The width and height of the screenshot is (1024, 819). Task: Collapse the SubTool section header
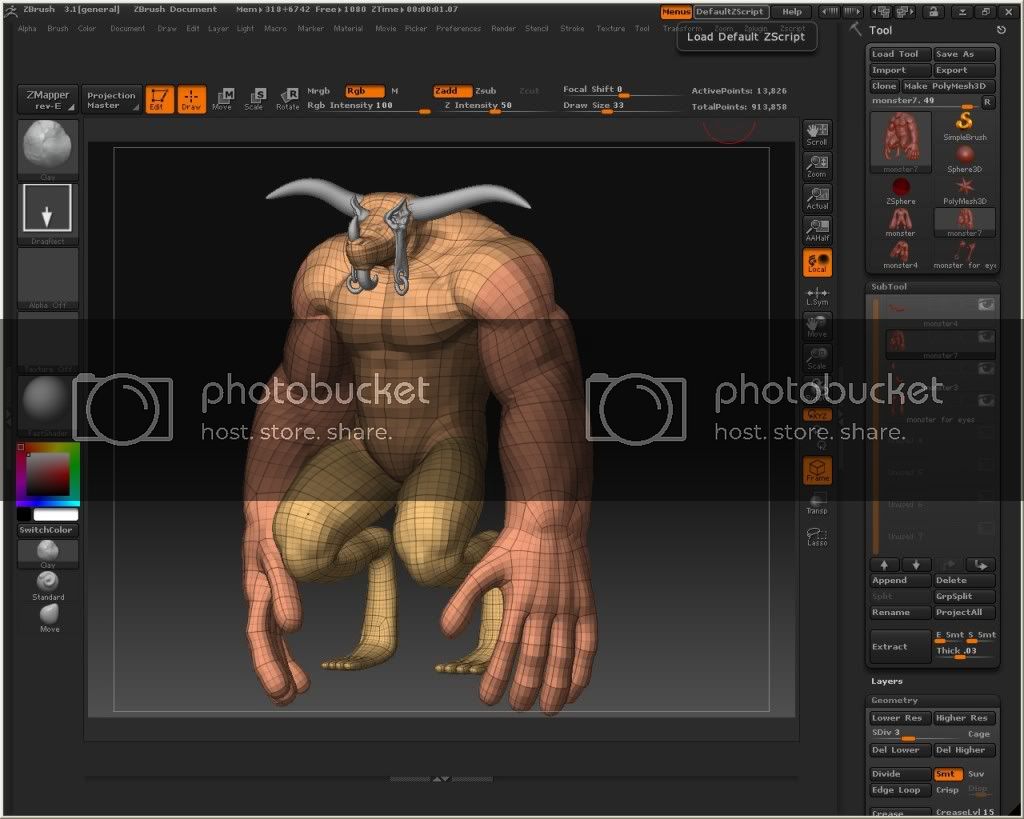889,287
